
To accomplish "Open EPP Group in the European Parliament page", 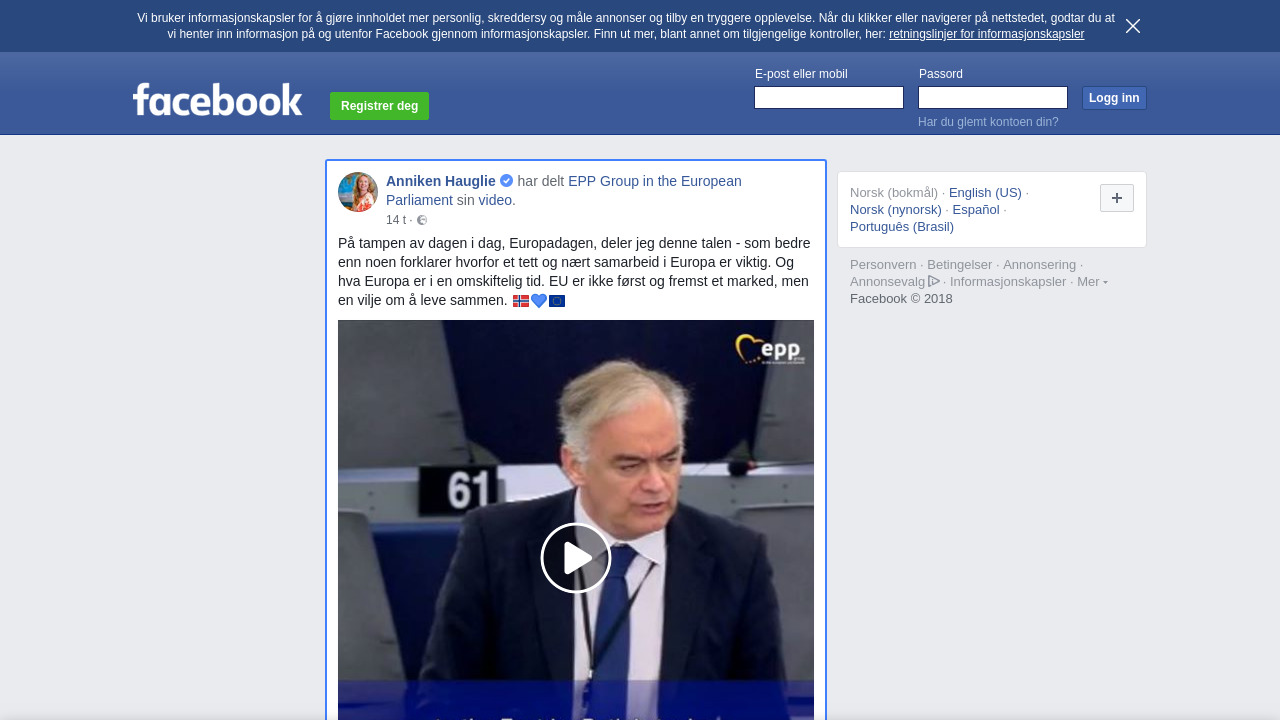I will point(564,190).
